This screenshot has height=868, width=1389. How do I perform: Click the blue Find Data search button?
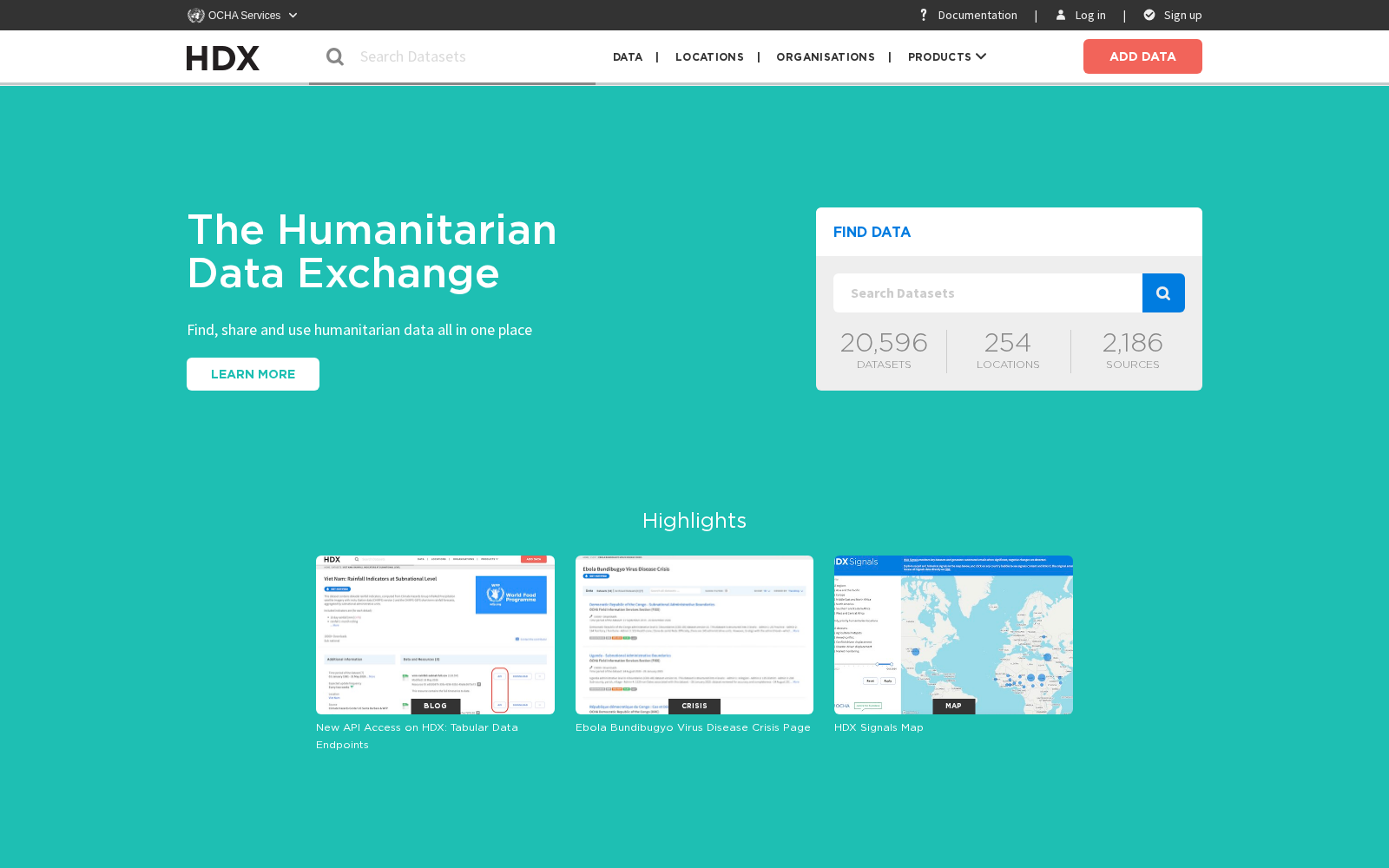(x=1163, y=293)
